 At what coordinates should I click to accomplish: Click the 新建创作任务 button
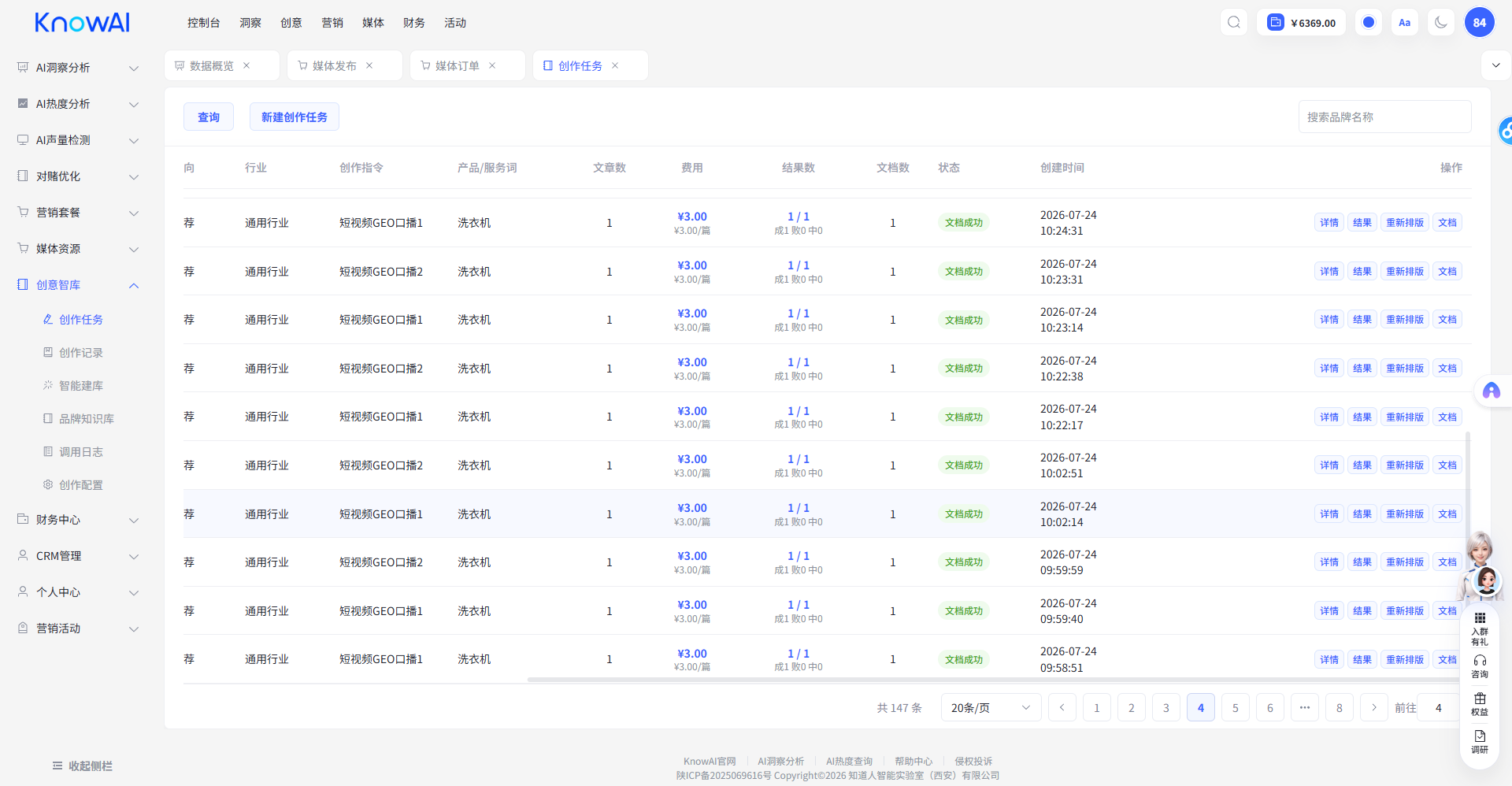click(295, 117)
